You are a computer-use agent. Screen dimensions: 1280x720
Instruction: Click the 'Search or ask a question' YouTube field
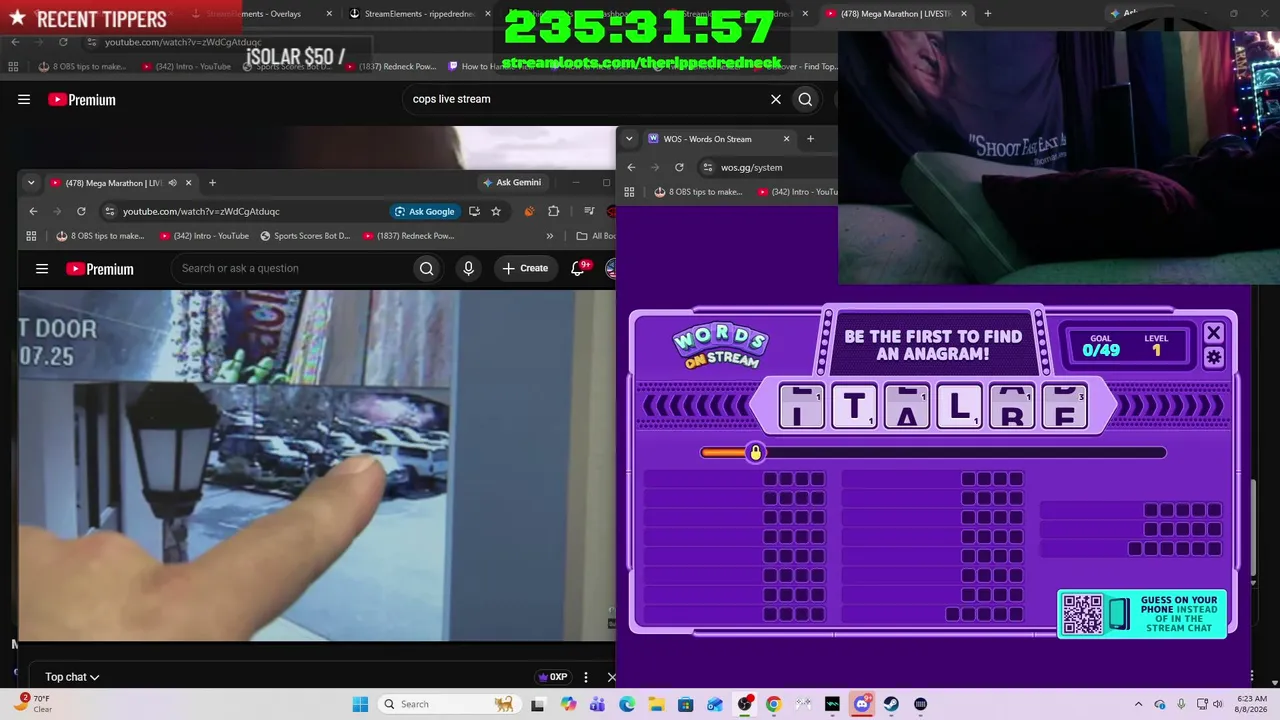[292, 268]
